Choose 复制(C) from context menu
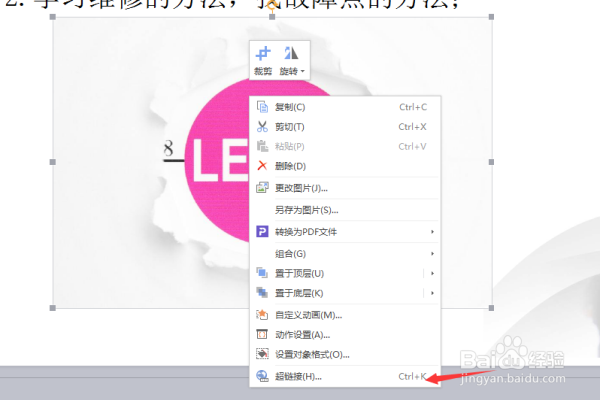 [x=345, y=107]
